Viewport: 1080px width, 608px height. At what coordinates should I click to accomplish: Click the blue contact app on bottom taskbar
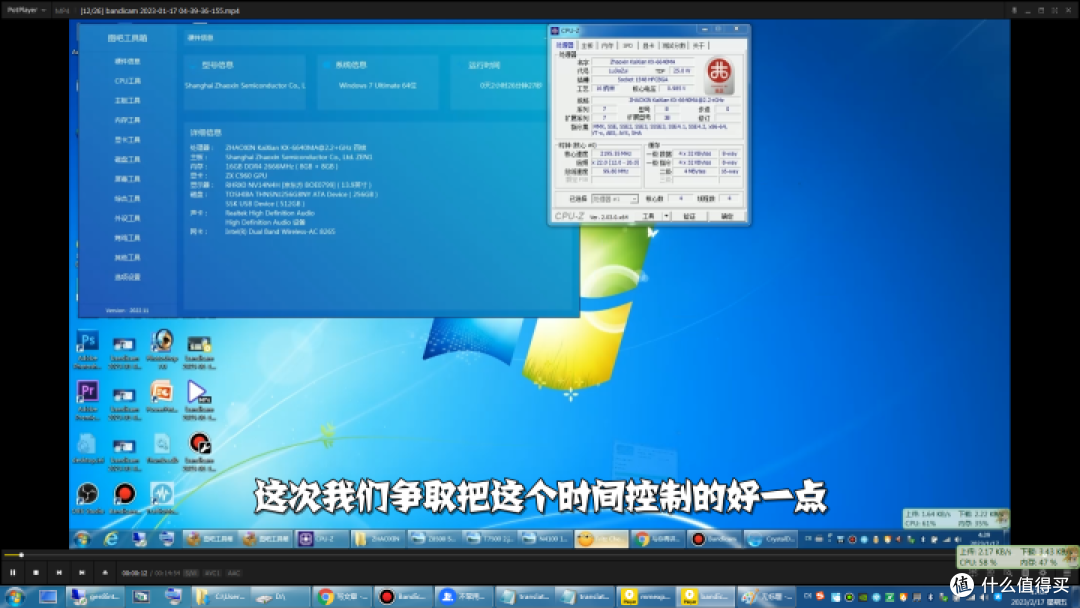pos(464,597)
